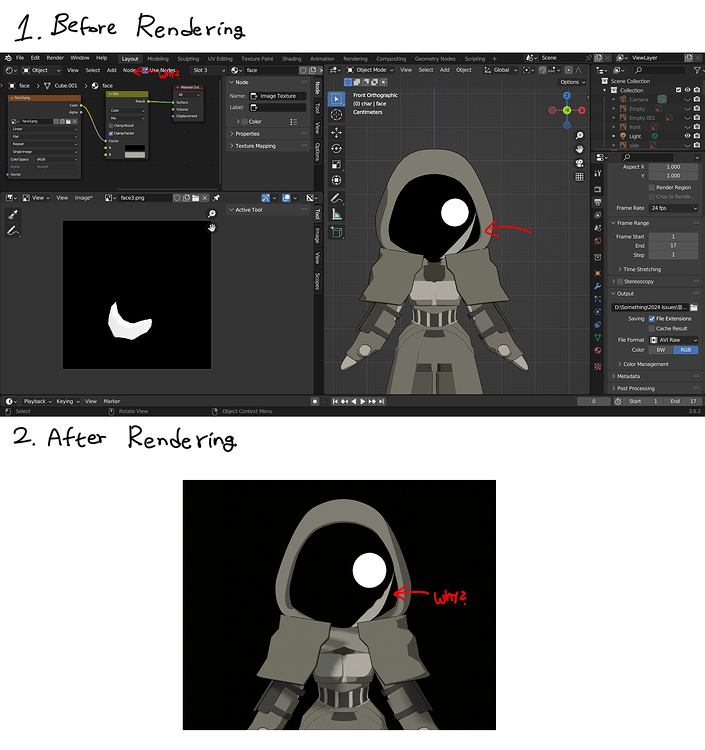
Task: Uncheck Clamp Factor in the Mix node
Action: [x=111, y=133]
